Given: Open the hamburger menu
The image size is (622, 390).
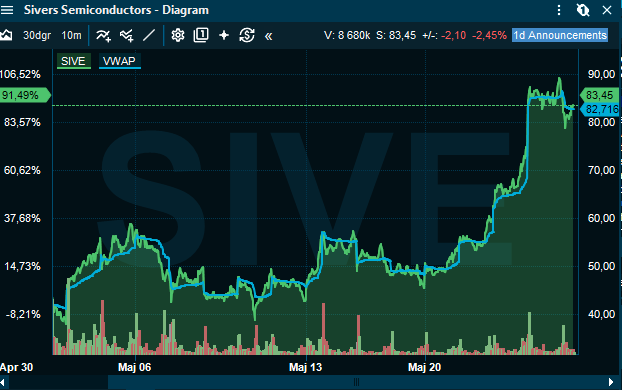Looking at the screenshot, I should (7, 10).
